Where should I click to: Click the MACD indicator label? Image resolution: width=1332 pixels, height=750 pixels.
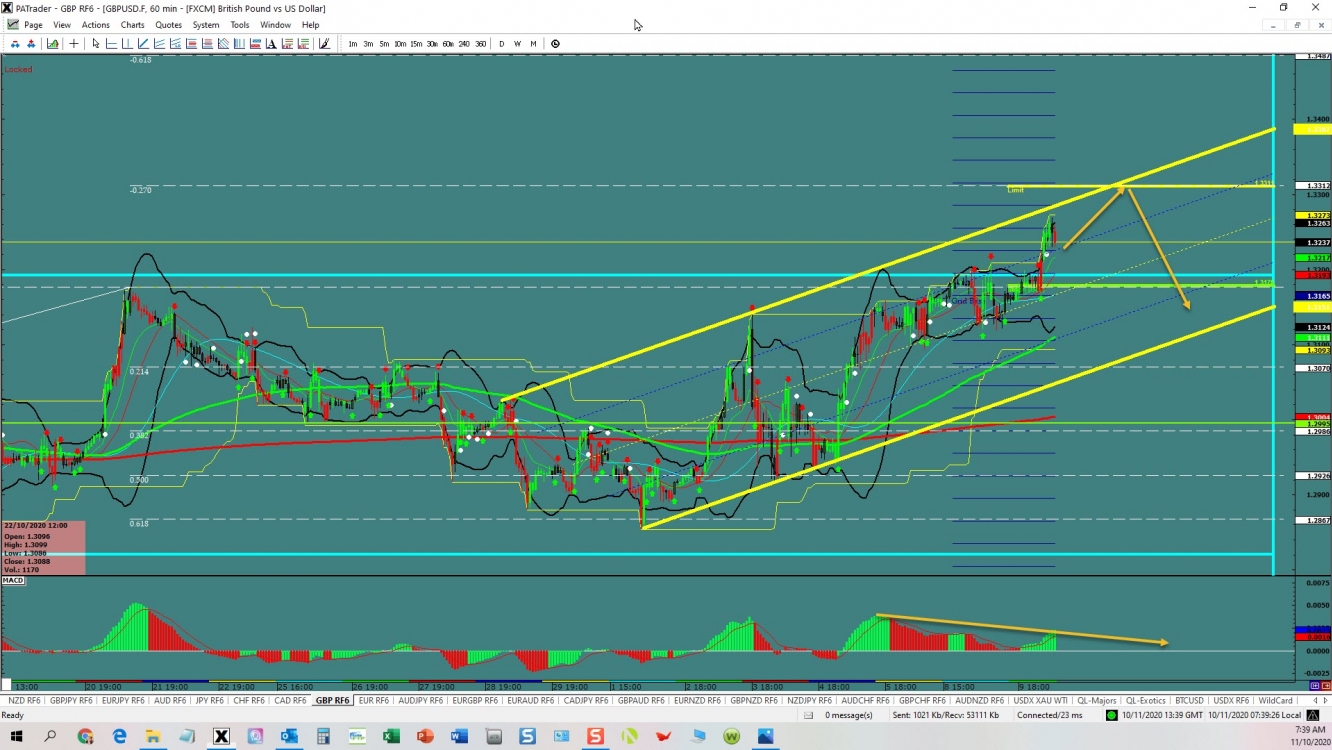pos(13,581)
